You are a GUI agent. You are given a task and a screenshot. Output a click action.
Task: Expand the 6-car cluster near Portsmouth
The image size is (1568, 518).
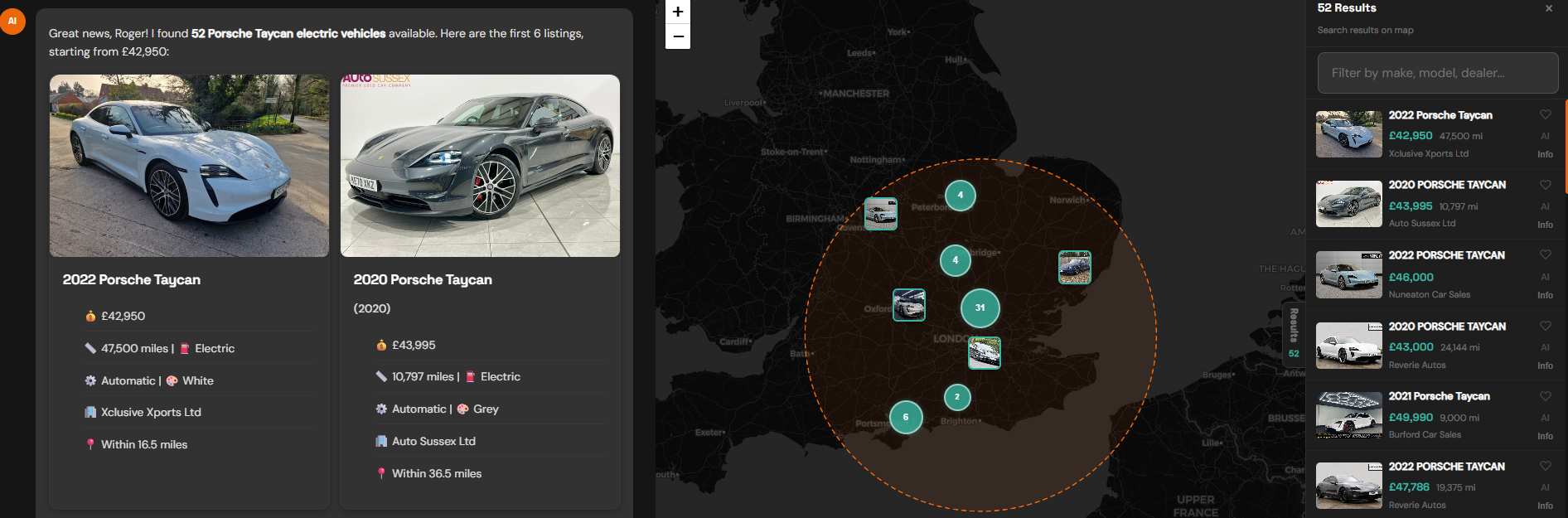click(x=905, y=417)
